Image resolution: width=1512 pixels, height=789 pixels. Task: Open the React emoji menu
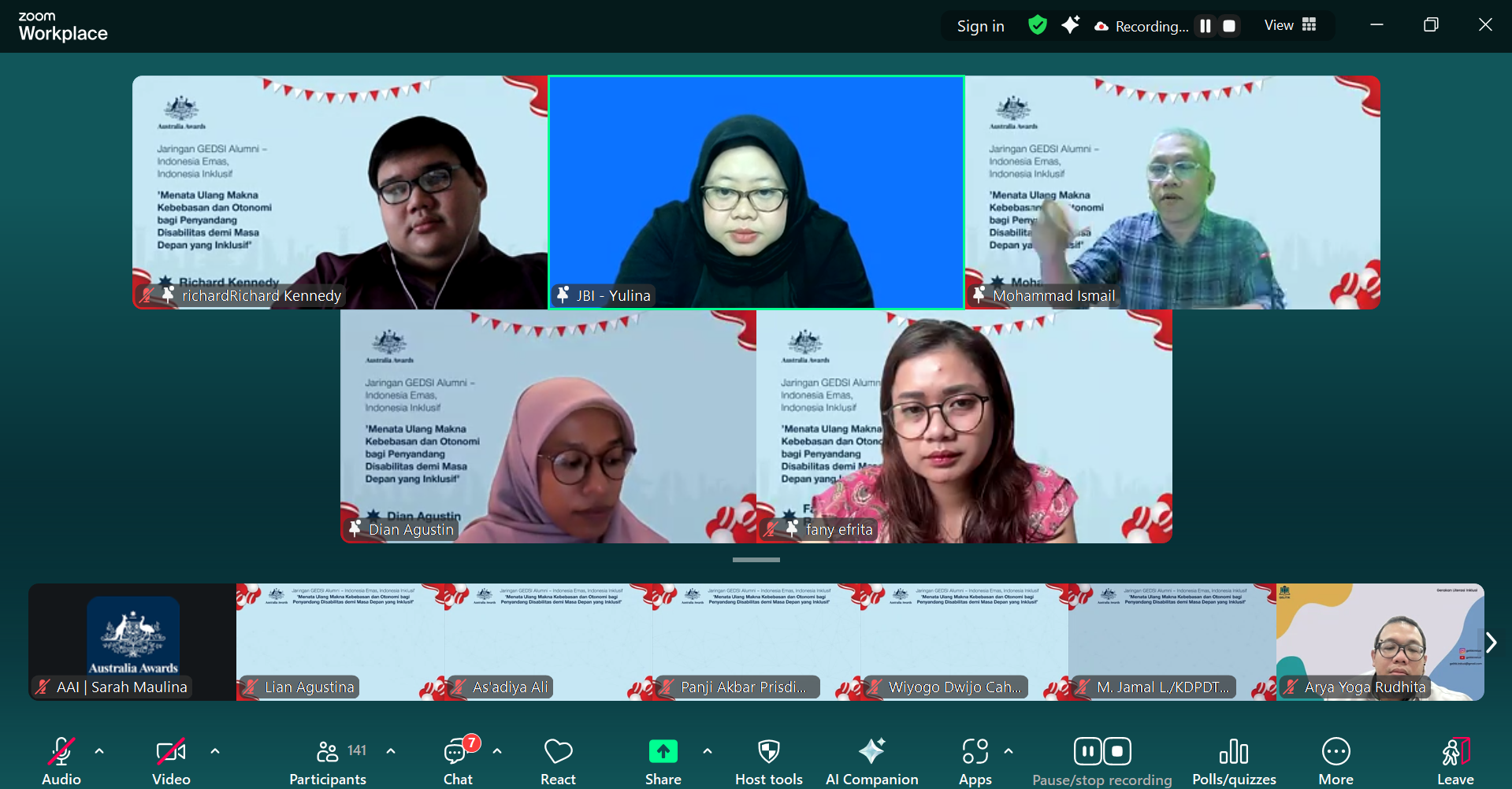[558, 761]
